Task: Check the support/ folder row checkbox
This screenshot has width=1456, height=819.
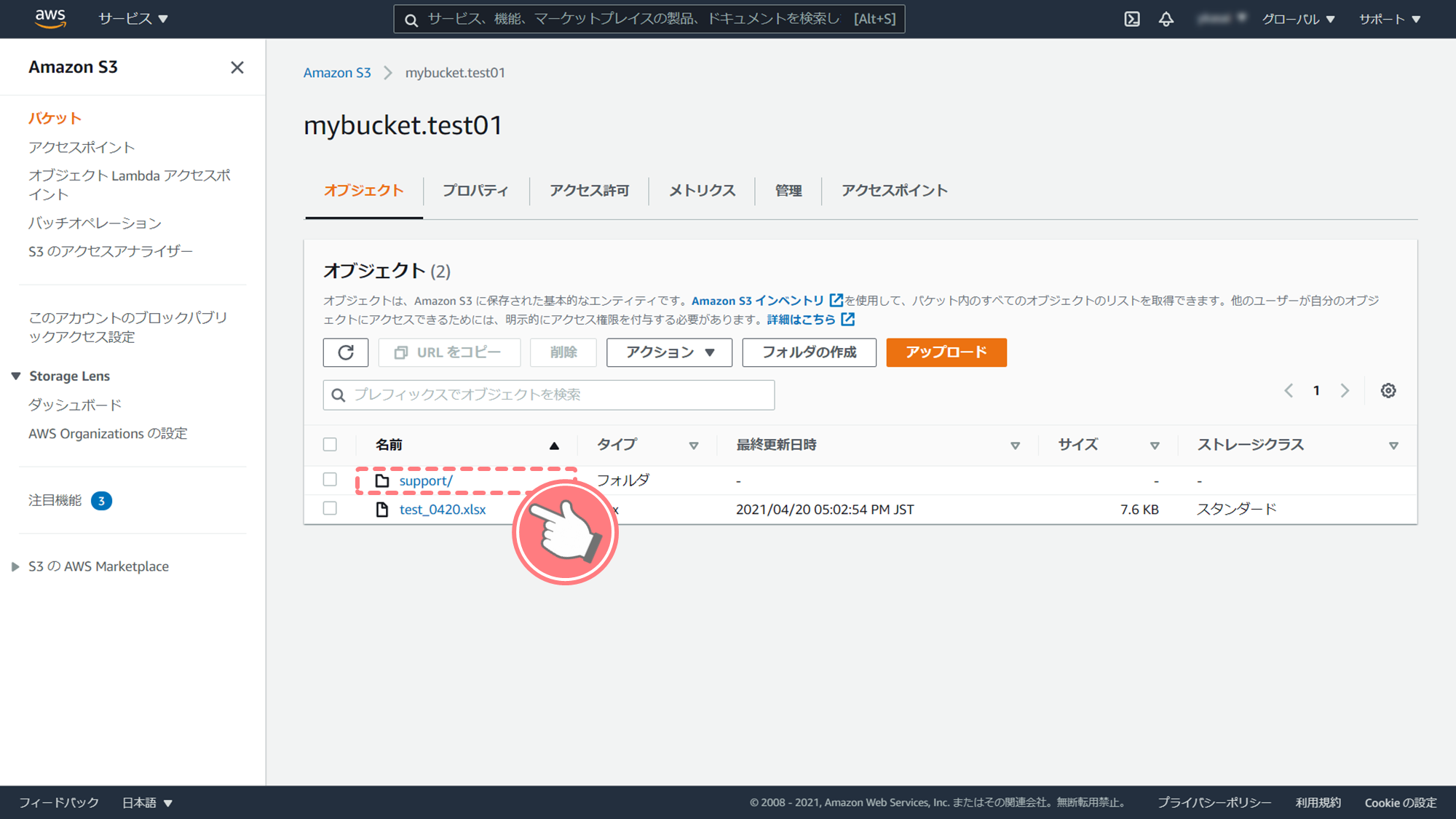Action: point(330,479)
